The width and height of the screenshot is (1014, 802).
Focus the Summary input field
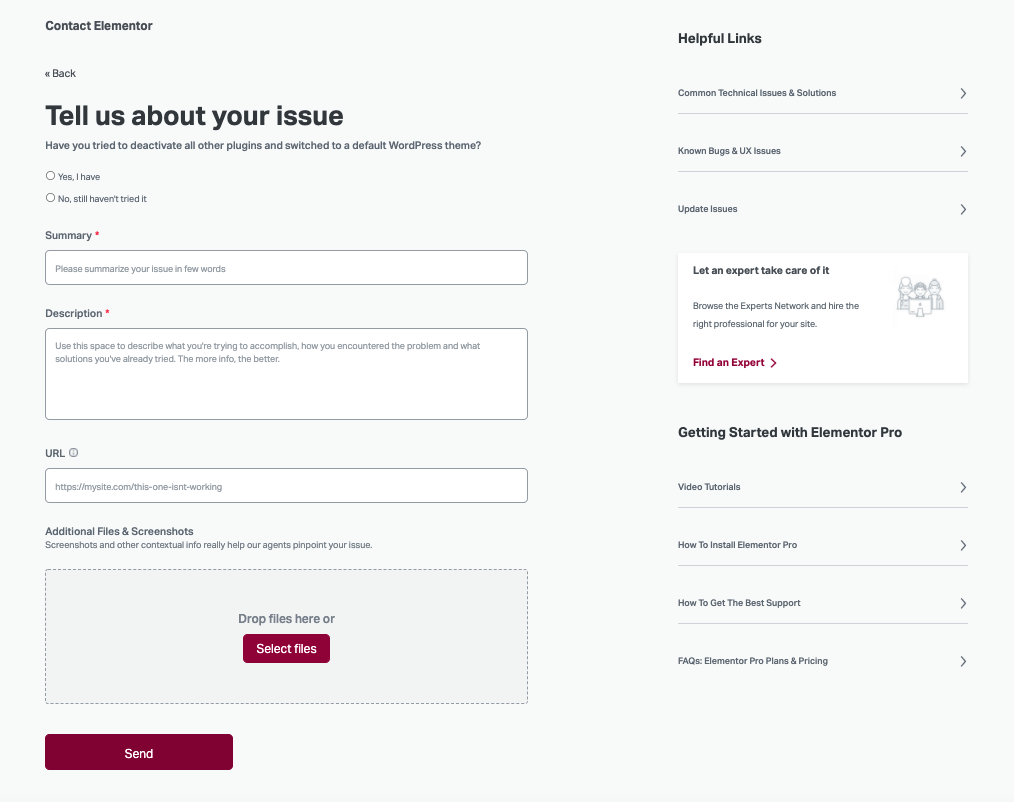coord(286,268)
